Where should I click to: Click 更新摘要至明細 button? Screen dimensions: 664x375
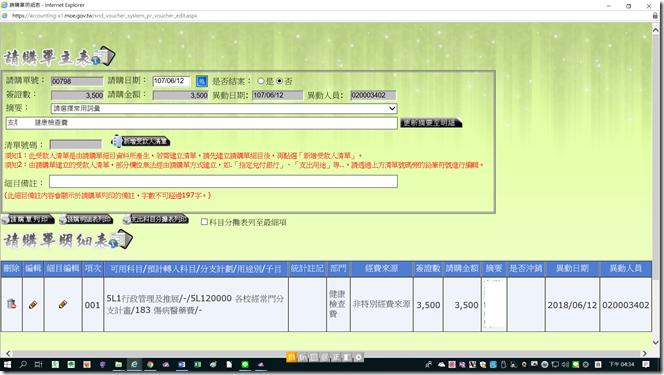(431, 123)
